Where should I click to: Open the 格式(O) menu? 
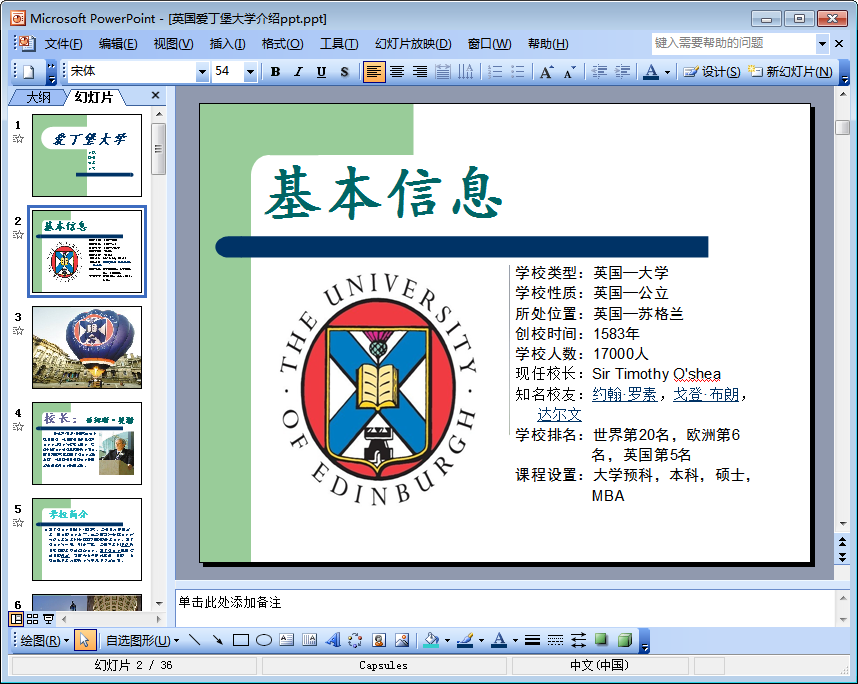pyautogui.click(x=282, y=44)
